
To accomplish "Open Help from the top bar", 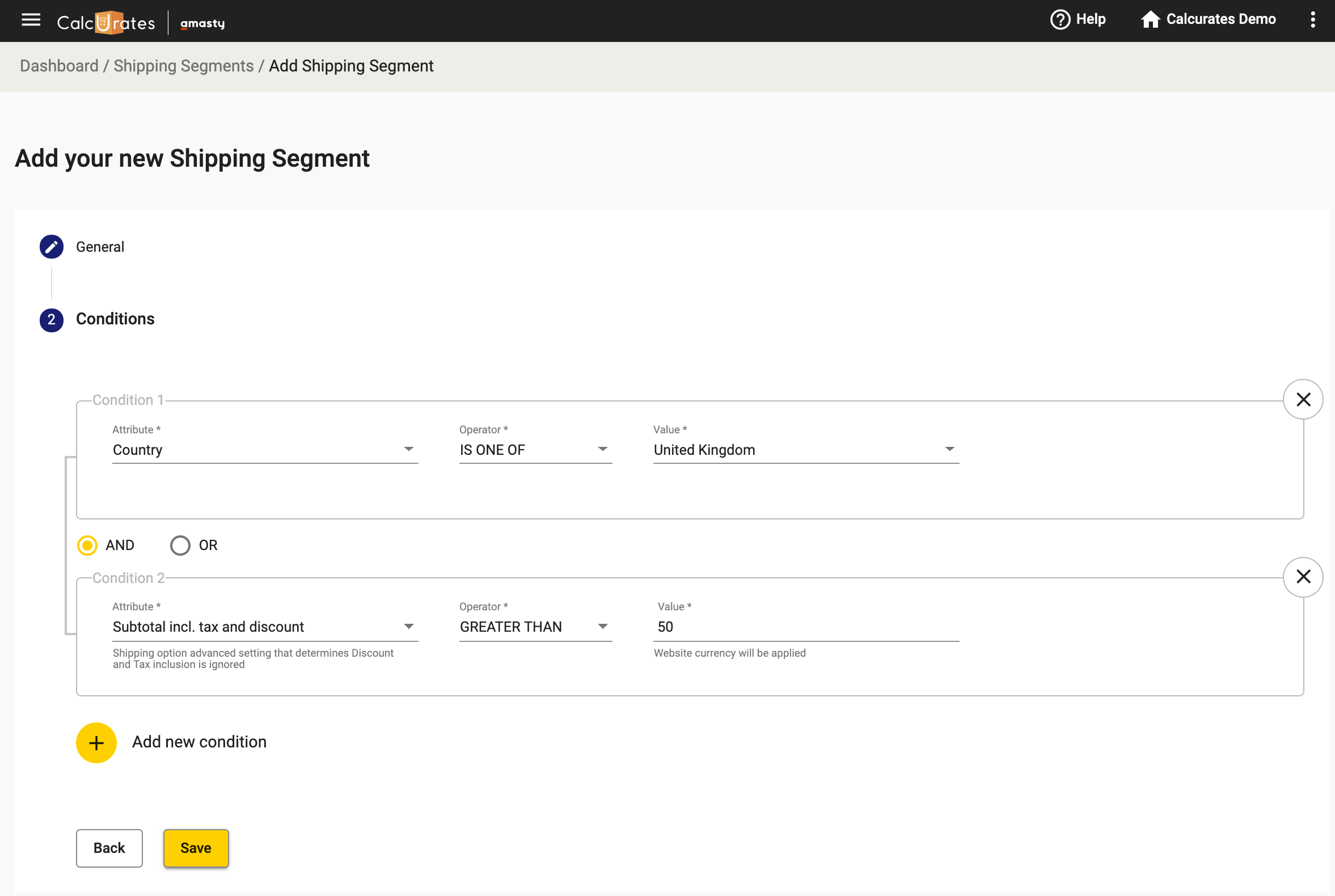I will (1078, 19).
